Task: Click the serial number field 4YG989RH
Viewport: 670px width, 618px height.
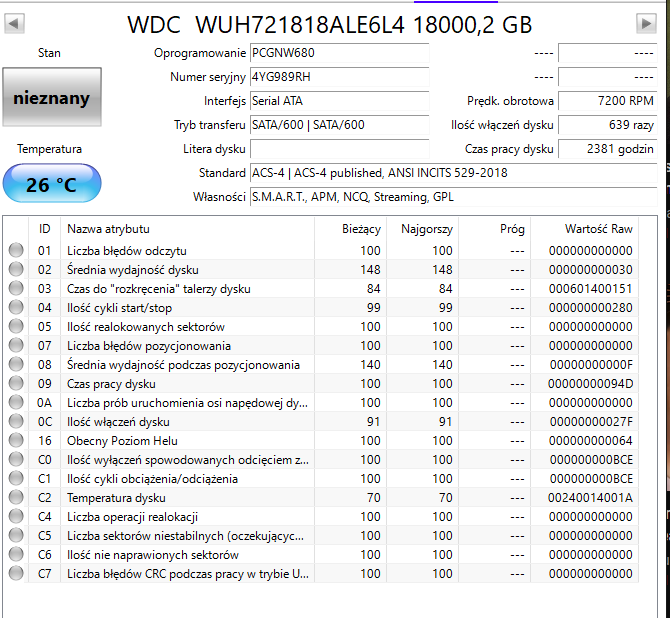Action: coord(339,77)
